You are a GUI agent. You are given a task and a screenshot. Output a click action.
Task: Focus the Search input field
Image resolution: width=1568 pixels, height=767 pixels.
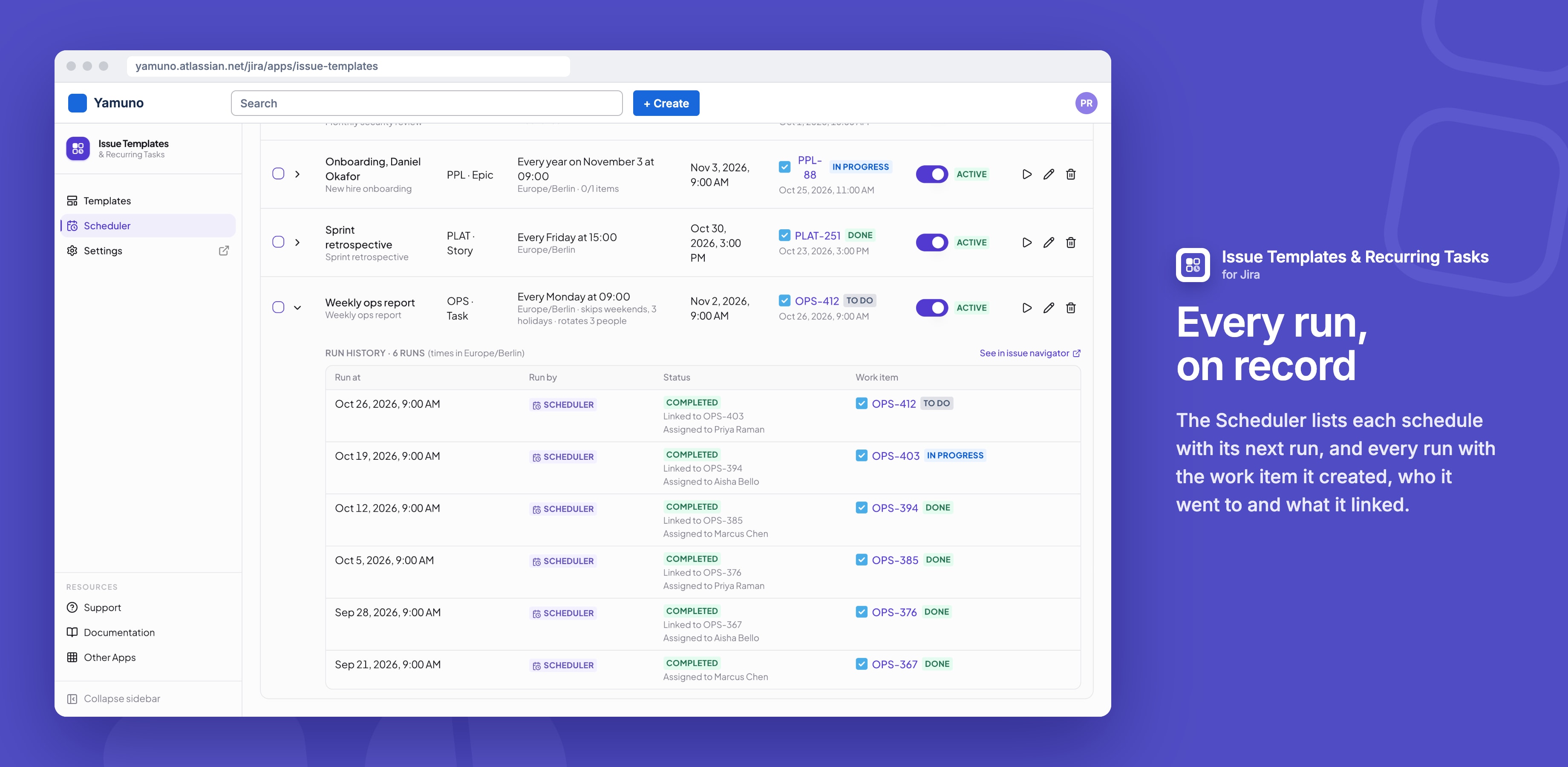tap(427, 104)
